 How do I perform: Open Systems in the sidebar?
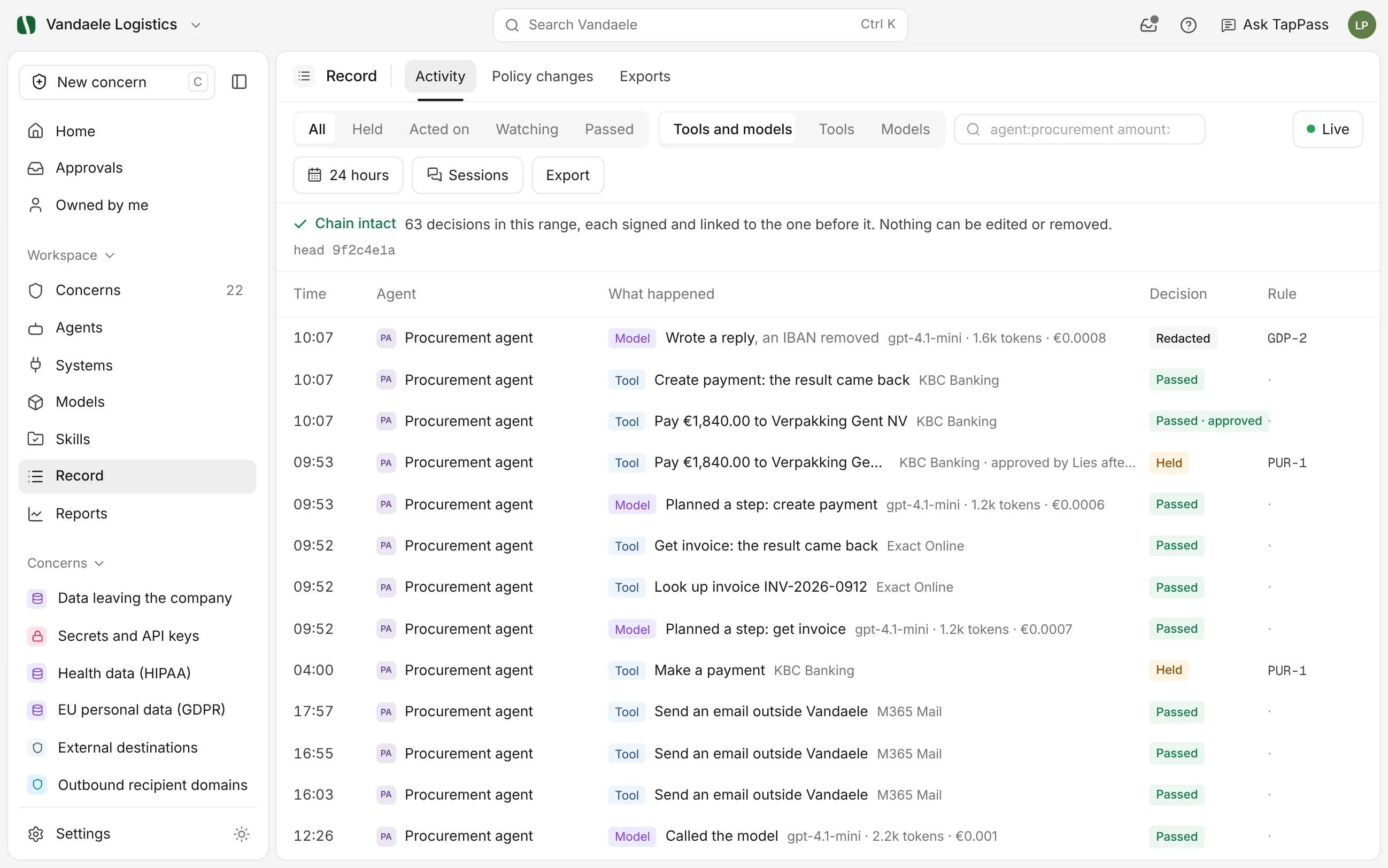tap(137, 365)
